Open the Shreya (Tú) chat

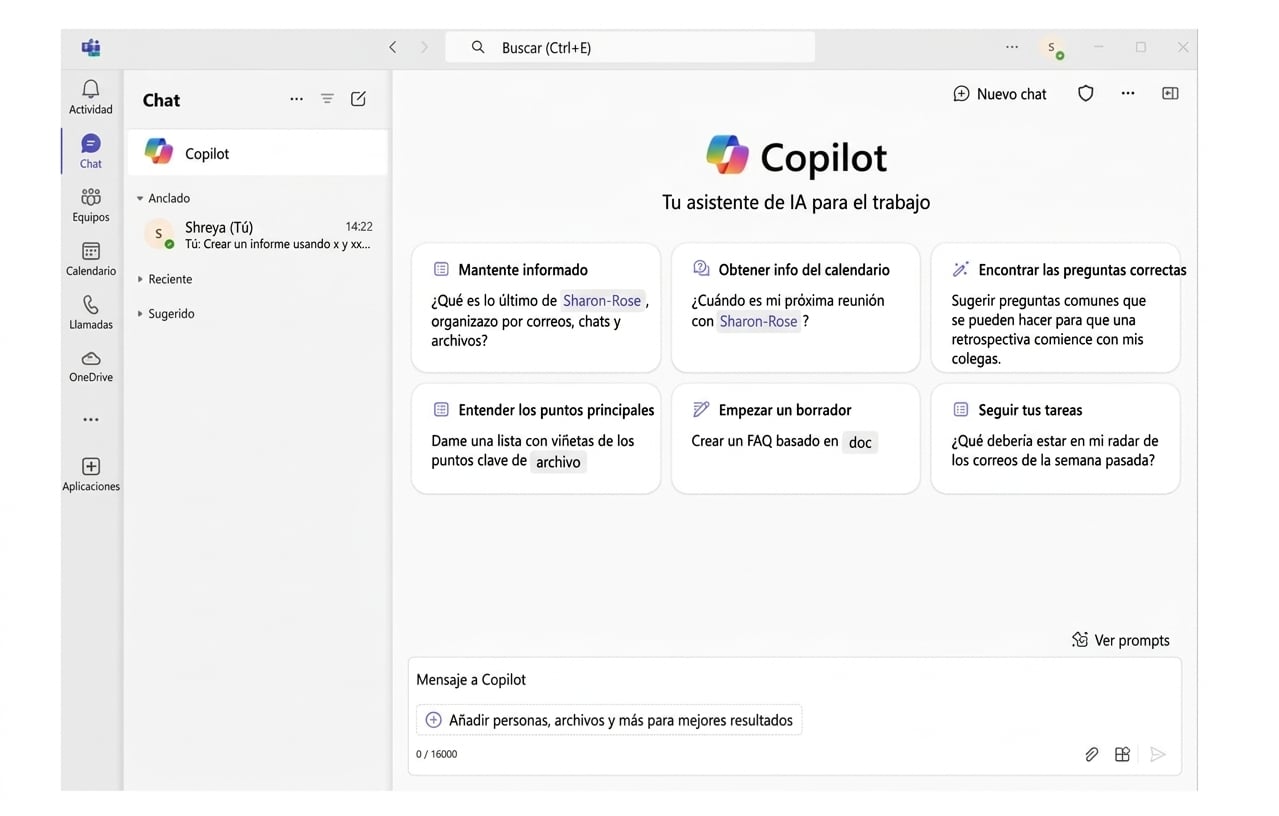[x=258, y=235]
